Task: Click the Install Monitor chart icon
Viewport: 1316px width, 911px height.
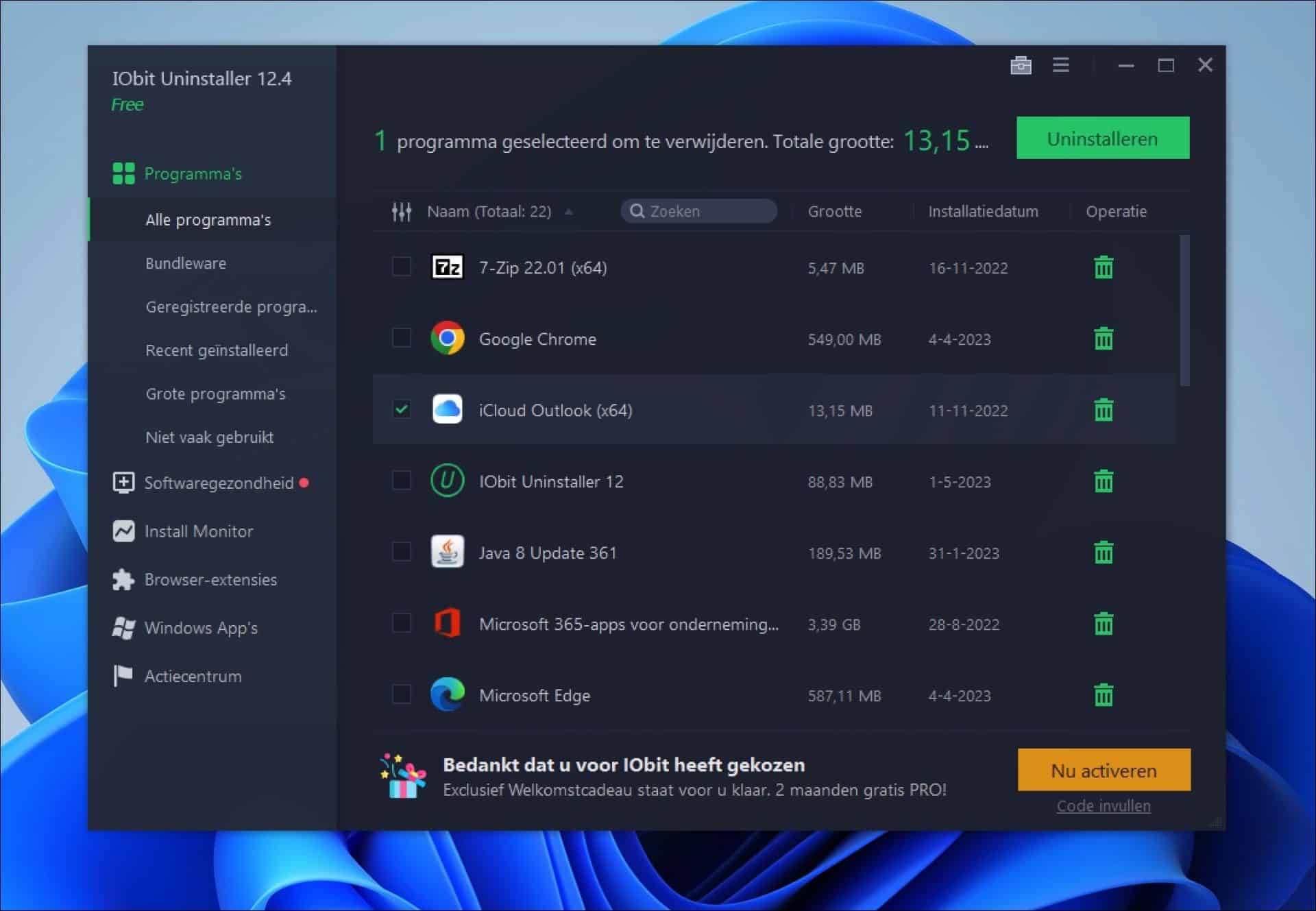Action: (123, 531)
